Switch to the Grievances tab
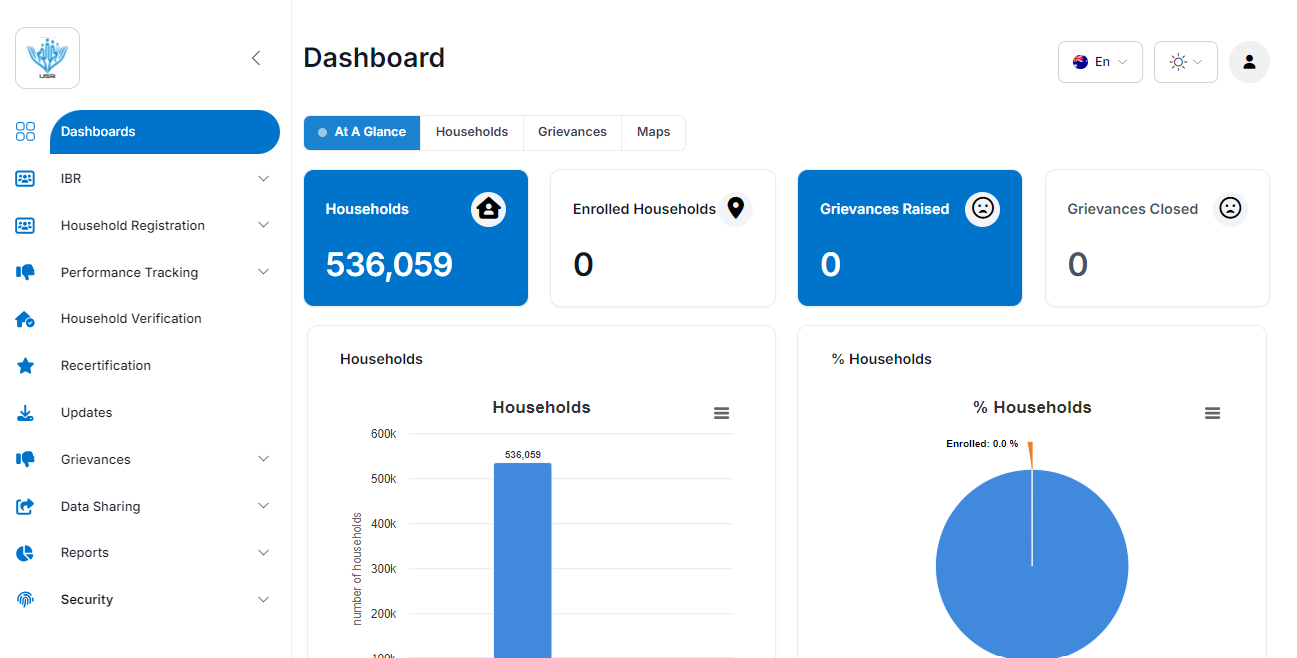Screen dimensions: 1297x658 point(572,132)
